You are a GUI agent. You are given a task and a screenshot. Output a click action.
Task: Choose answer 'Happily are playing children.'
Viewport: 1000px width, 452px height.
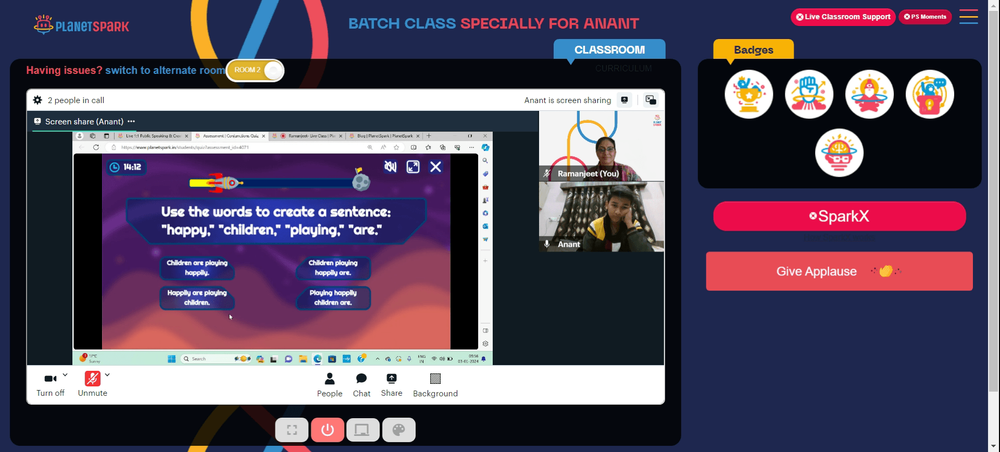197,298
